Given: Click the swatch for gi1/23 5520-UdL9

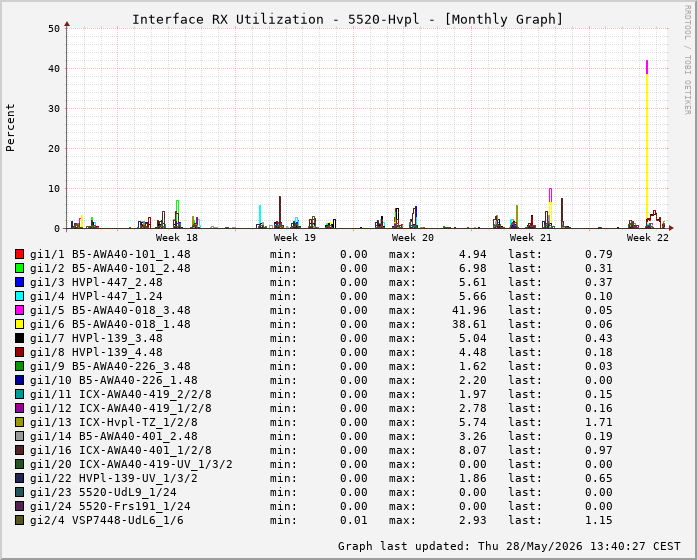Looking at the screenshot, I should (x=19, y=492).
